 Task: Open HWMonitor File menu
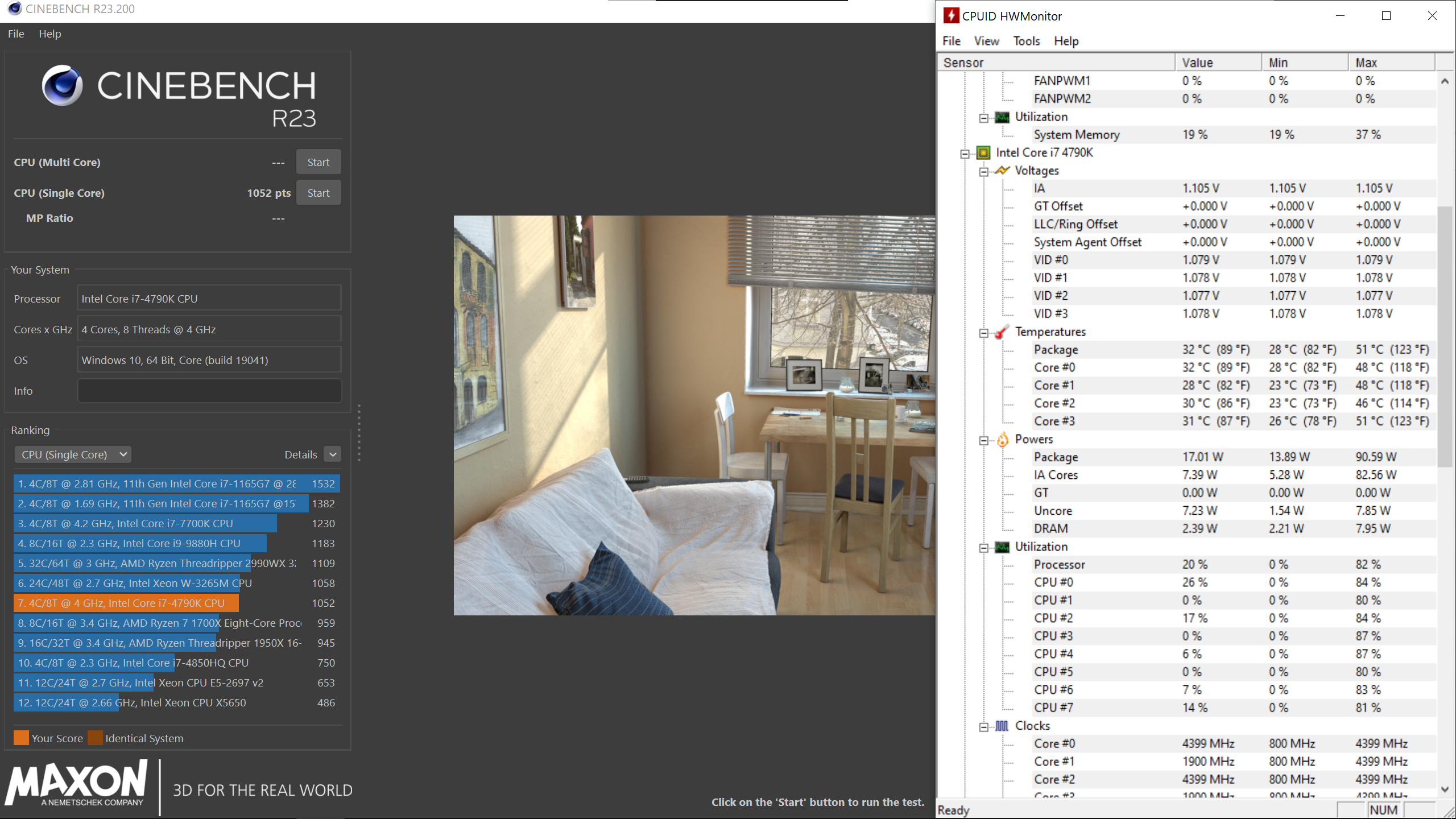(x=951, y=41)
